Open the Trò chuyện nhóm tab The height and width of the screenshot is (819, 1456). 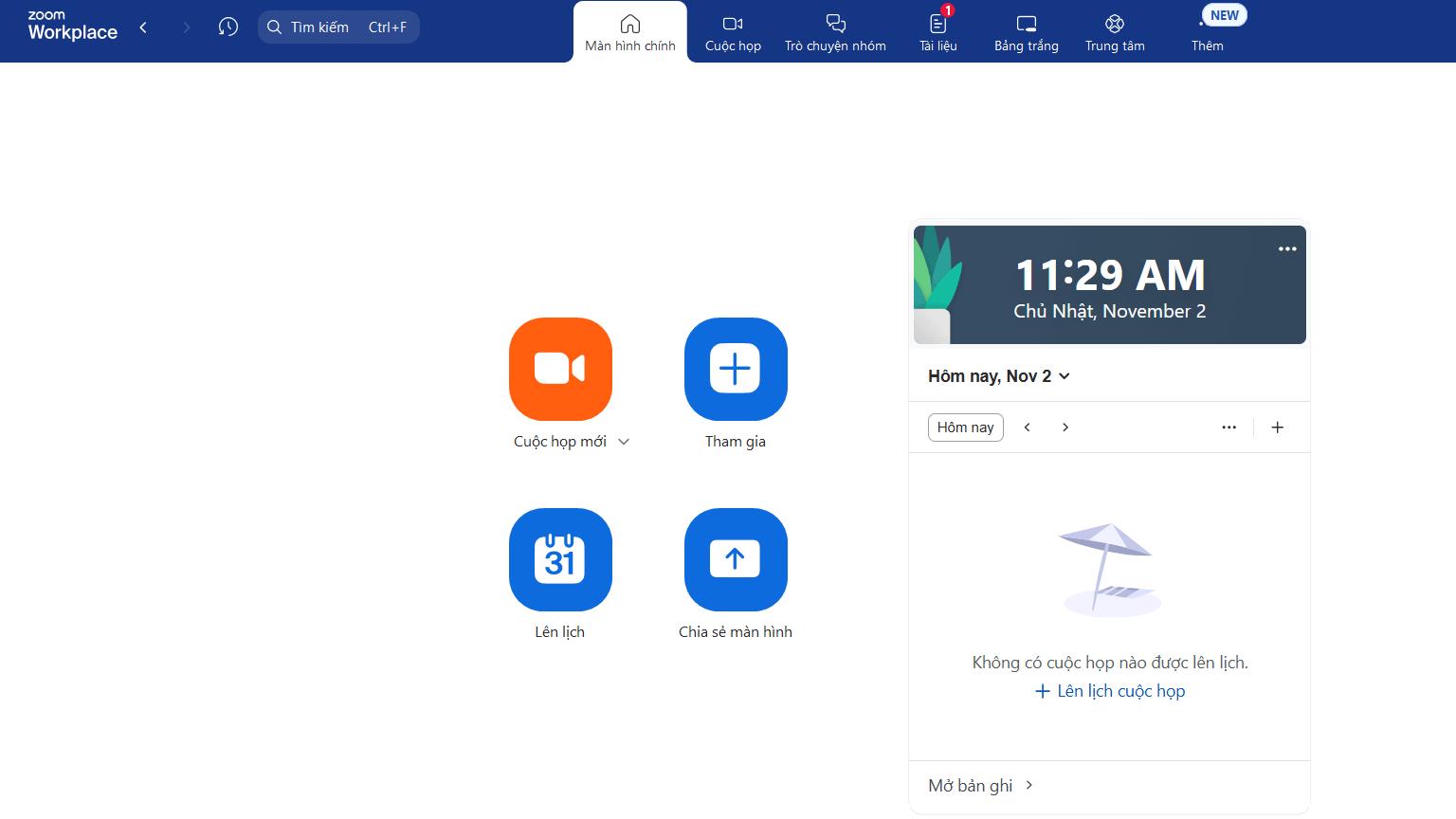[x=835, y=33]
